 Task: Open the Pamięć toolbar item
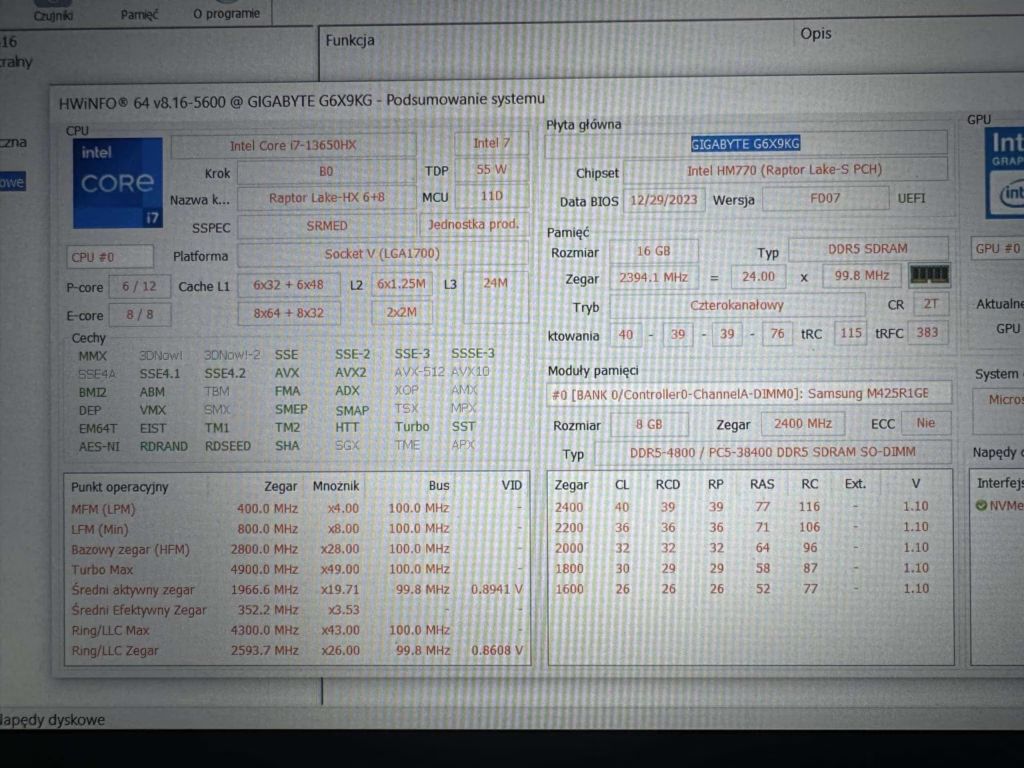click(139, 14)
